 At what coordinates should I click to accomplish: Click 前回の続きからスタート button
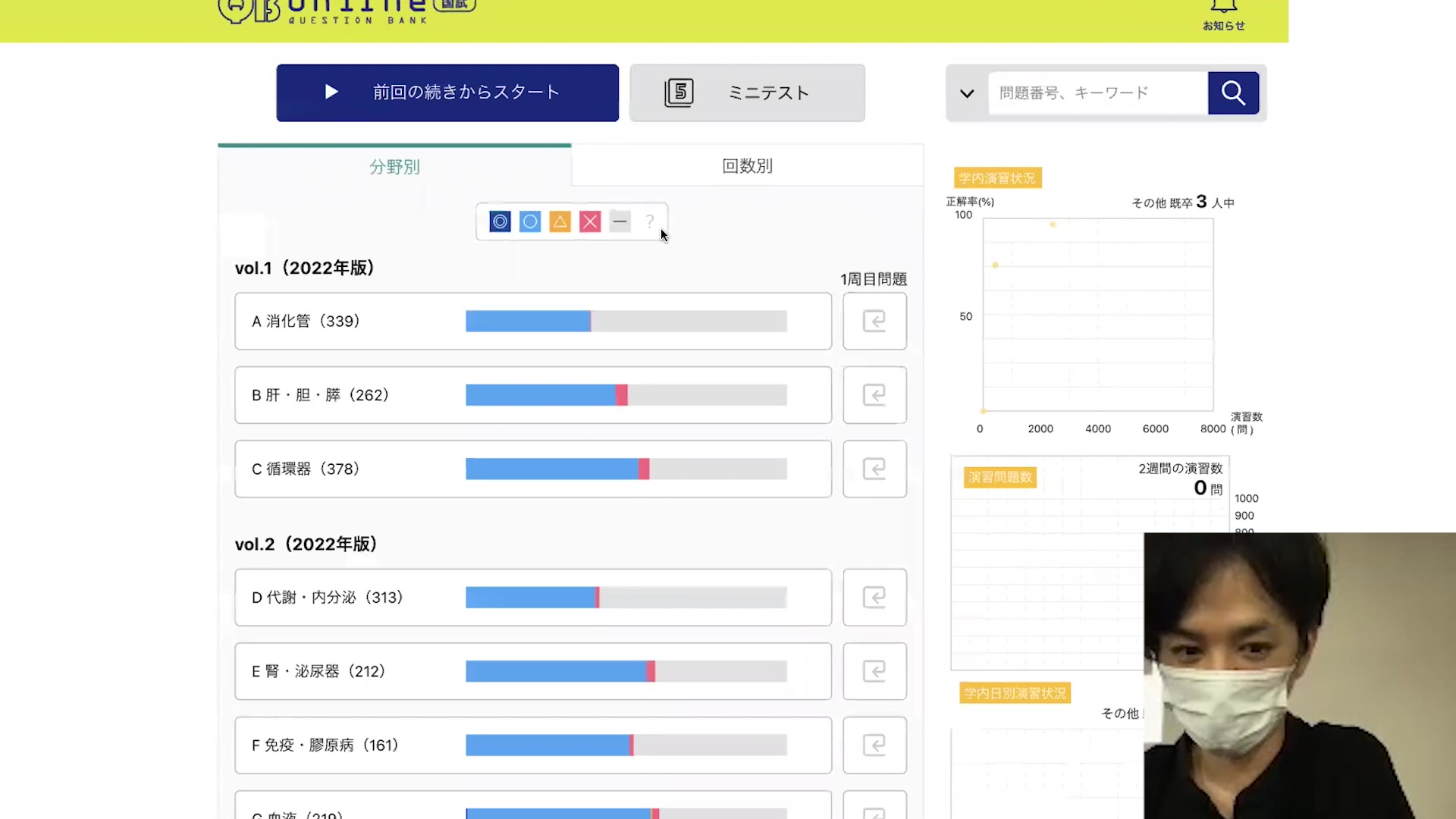(447, 93)
